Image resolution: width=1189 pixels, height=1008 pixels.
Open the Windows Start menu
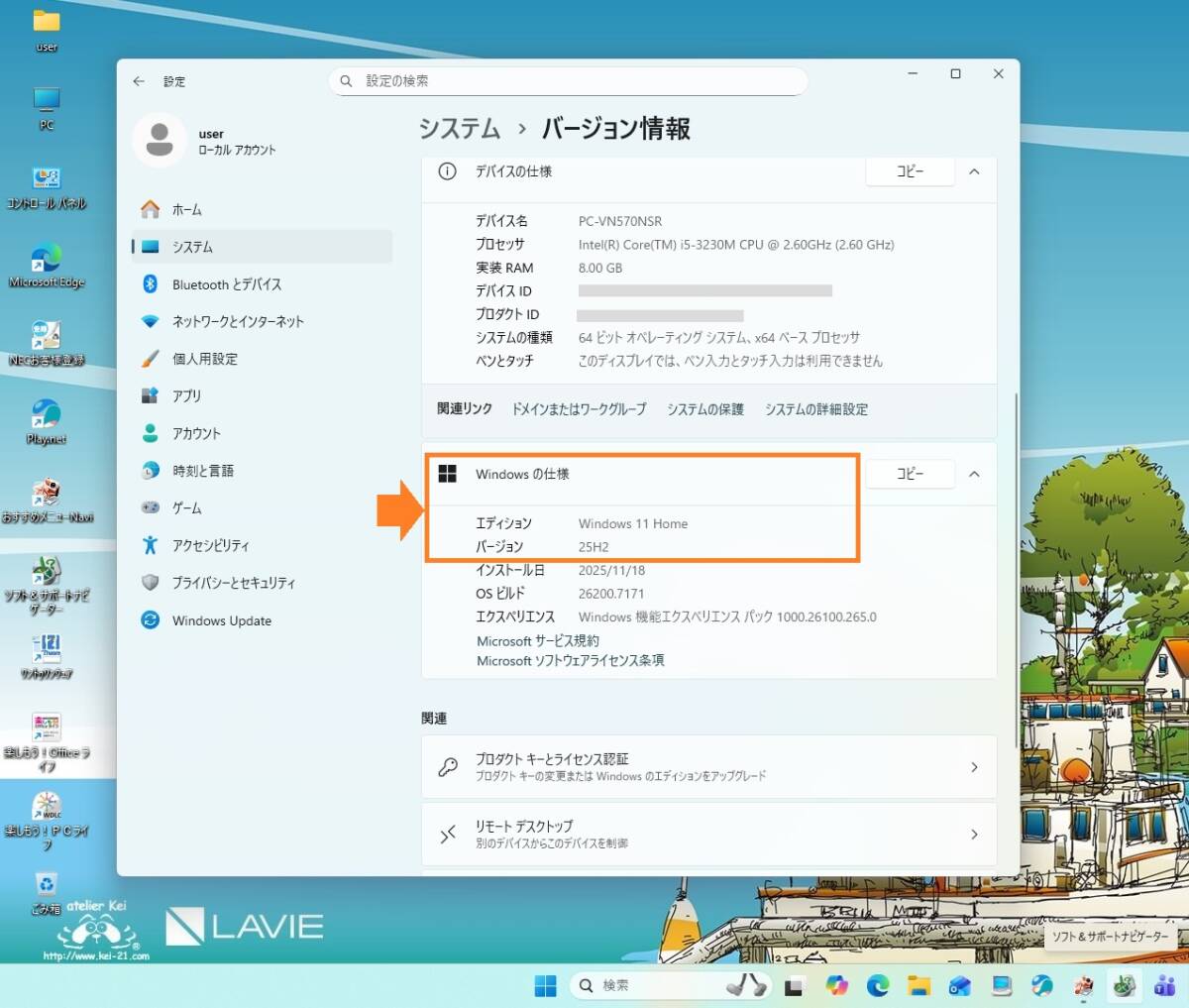(x=545, y=985)
